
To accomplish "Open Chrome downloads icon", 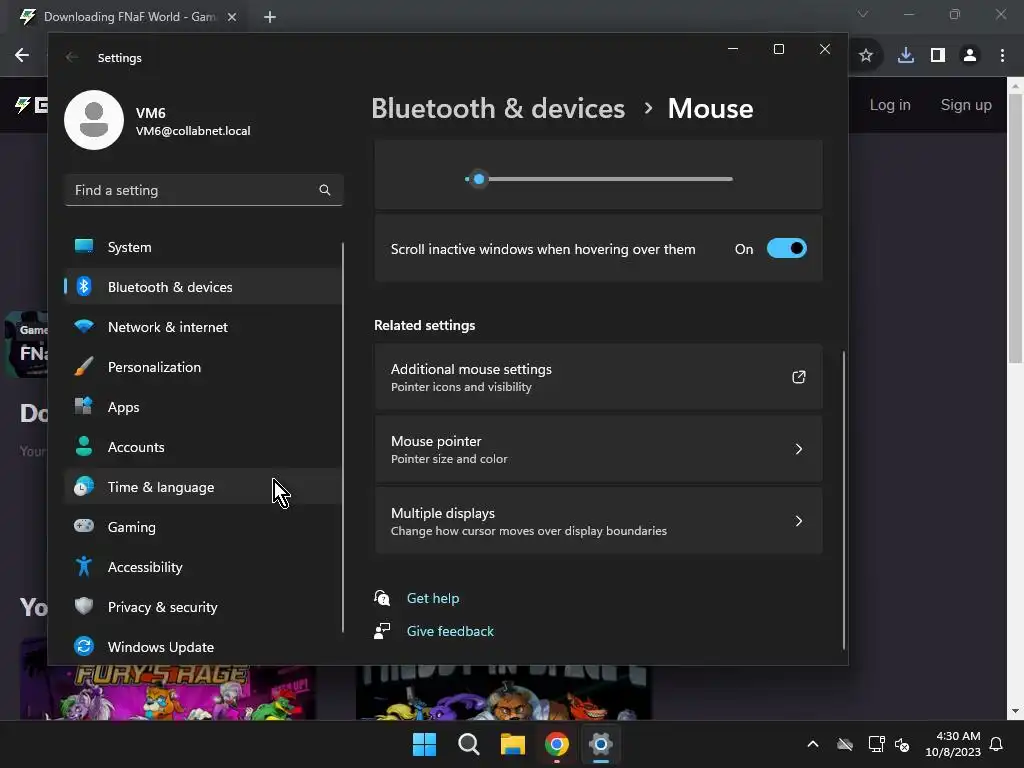I will point(905,56).
